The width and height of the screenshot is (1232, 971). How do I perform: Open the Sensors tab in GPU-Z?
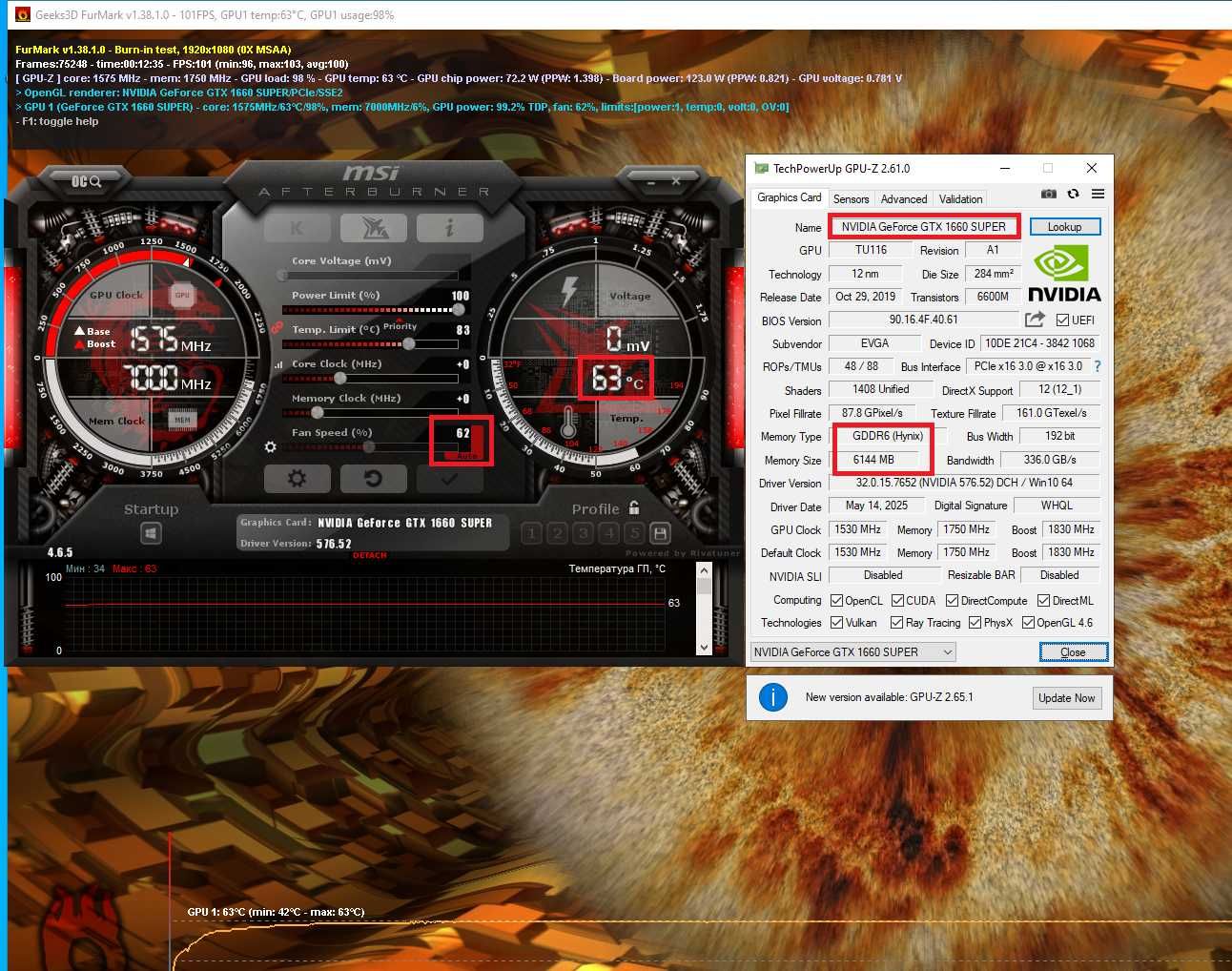tap(851, 199)
